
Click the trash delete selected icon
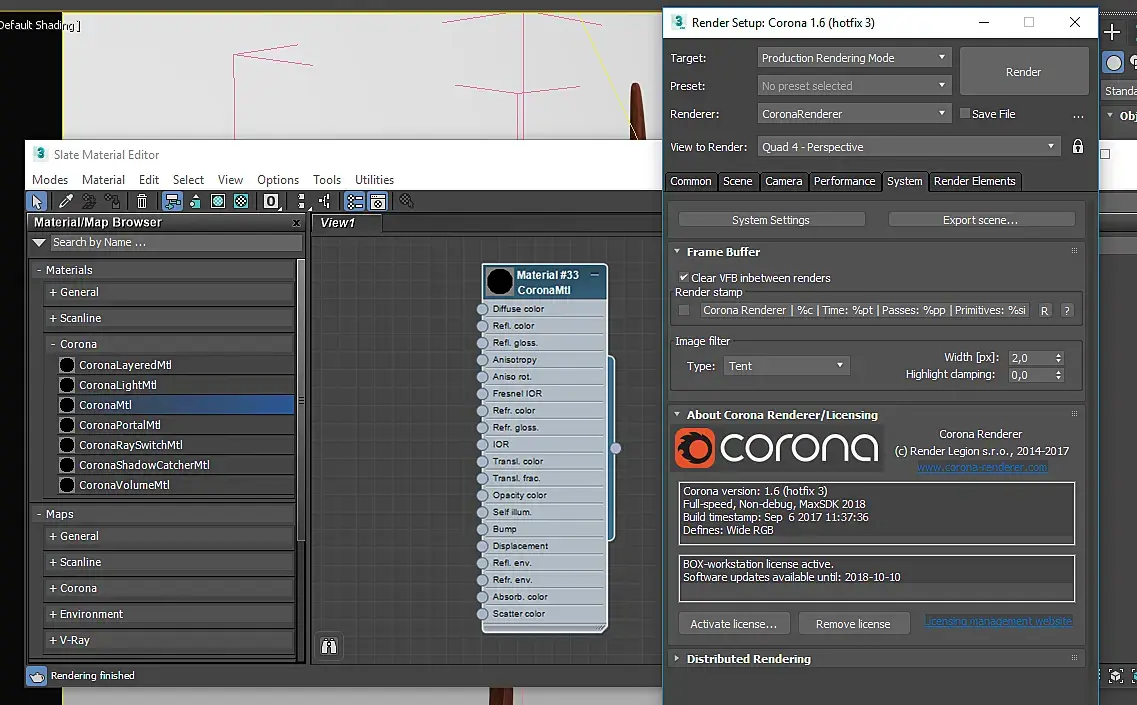click(142, 201)
